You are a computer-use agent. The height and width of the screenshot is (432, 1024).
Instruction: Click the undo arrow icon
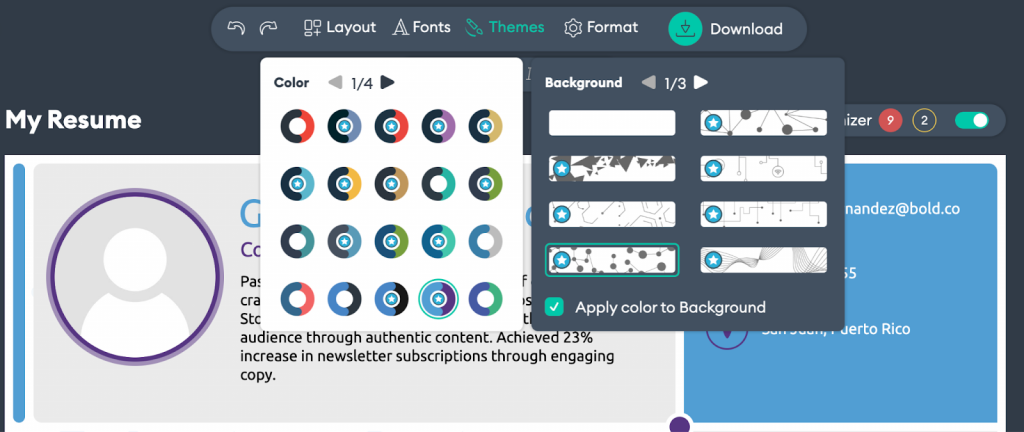[x=236, y=28]
